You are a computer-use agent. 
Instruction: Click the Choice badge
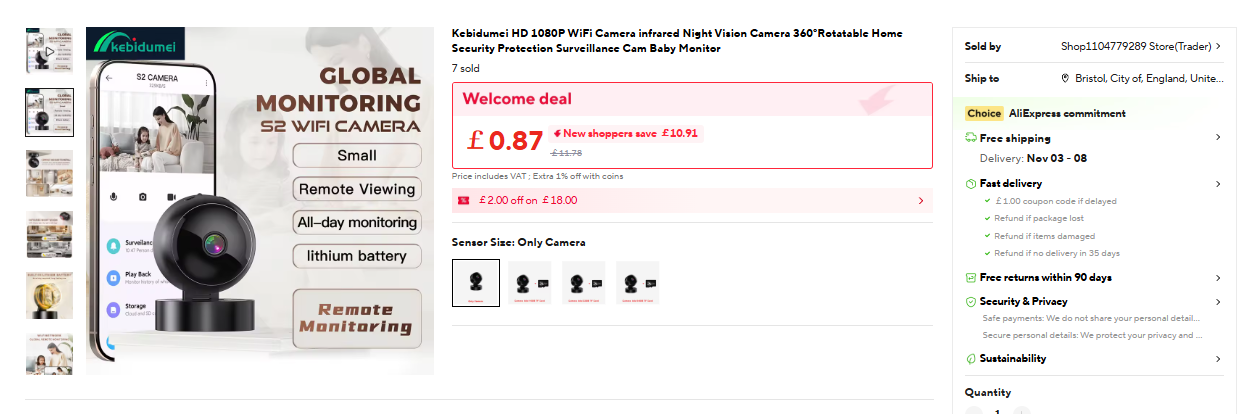click(984, 114)
